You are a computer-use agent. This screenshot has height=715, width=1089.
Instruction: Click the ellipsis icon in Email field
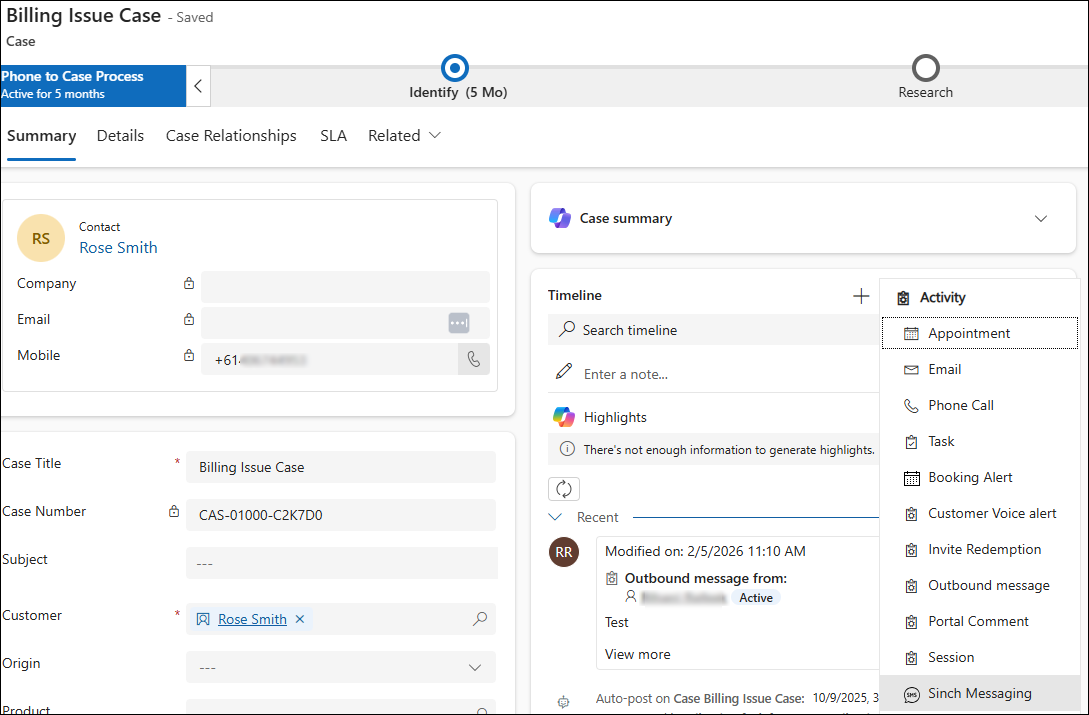click(x=458, y=323)
